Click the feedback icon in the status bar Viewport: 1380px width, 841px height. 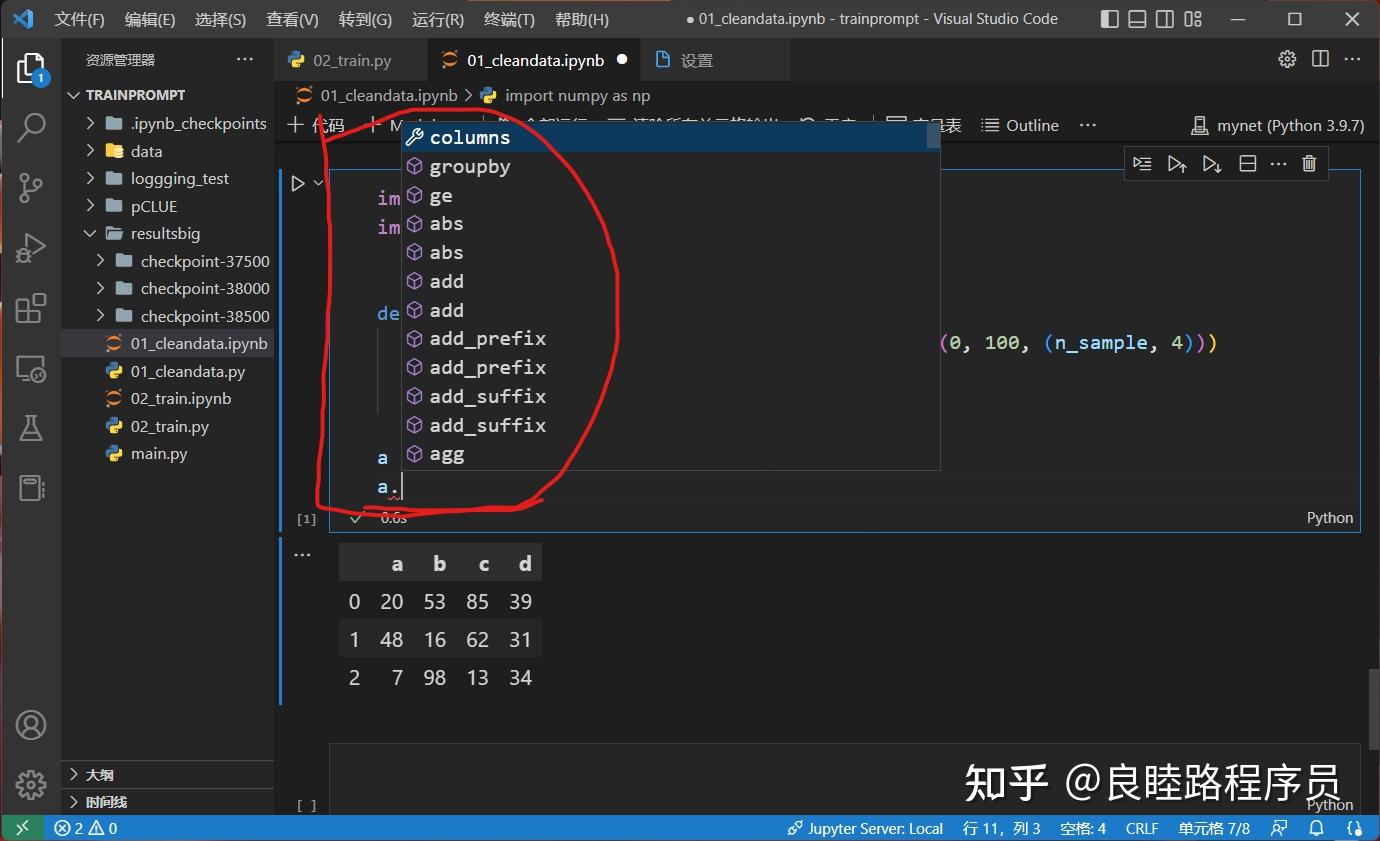point(1279,828)
